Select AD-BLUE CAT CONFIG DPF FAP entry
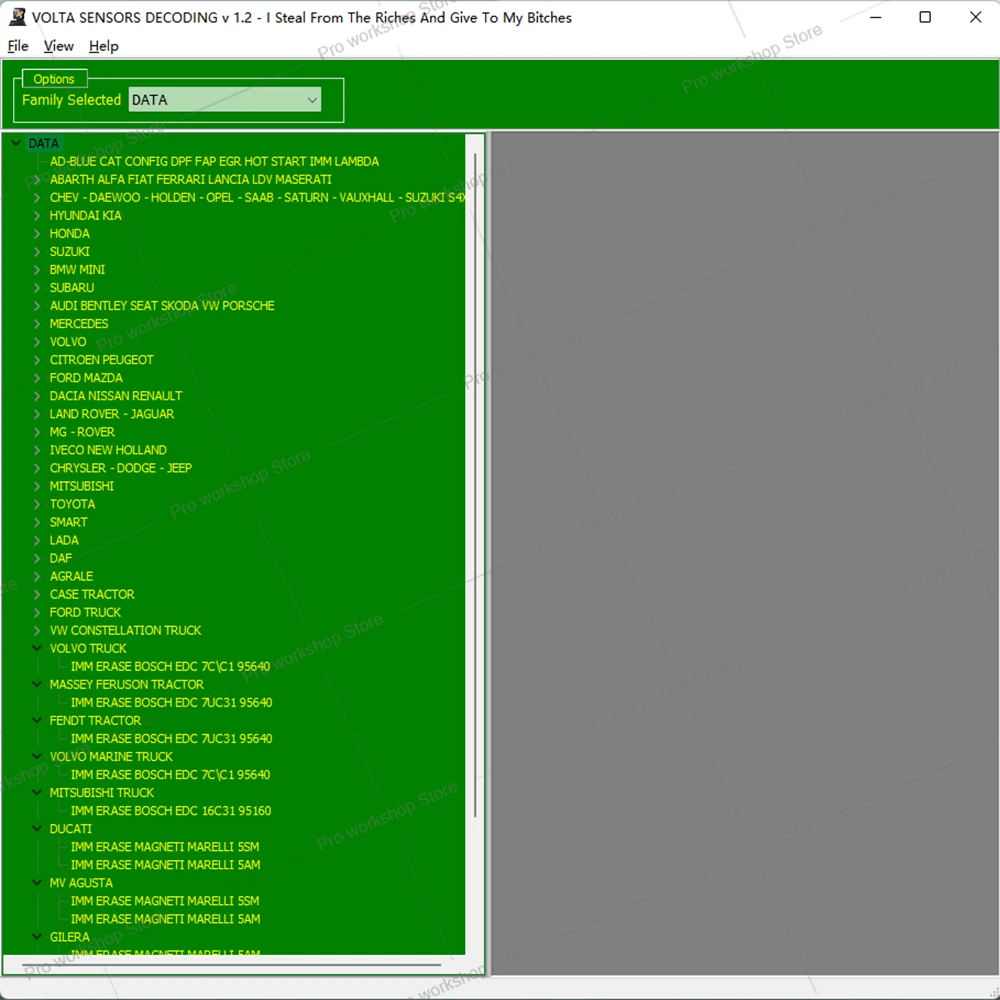The height and width of the screenshot is (1000, 1000). [214, 161]
